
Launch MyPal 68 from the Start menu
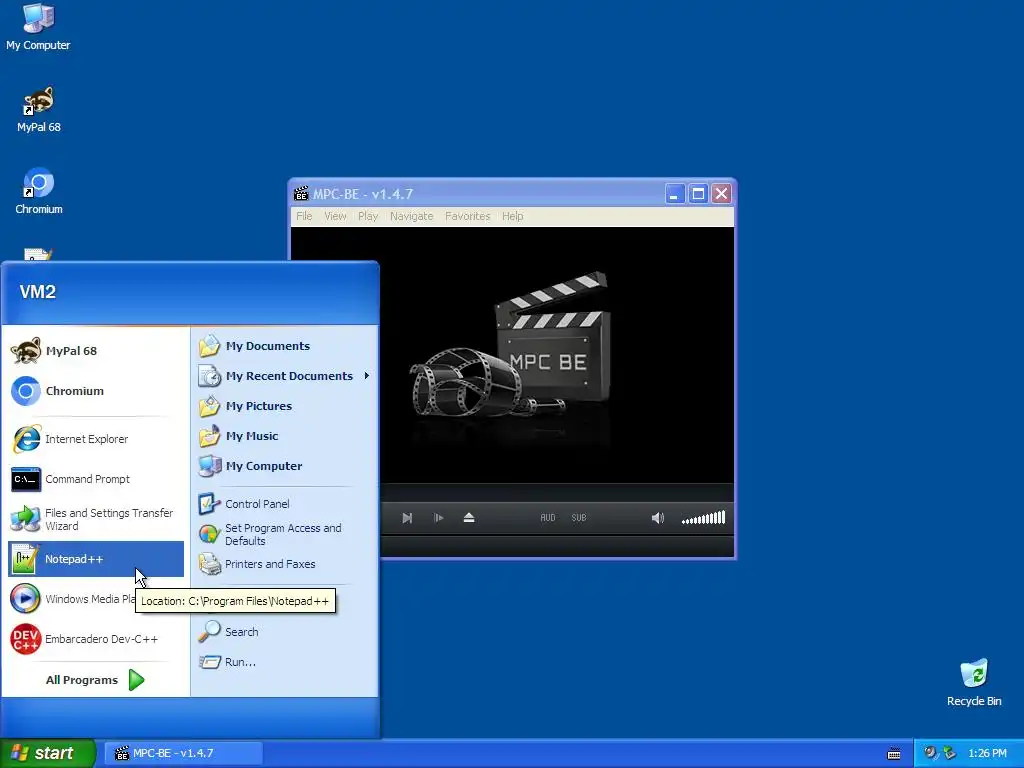click(95, 351)
